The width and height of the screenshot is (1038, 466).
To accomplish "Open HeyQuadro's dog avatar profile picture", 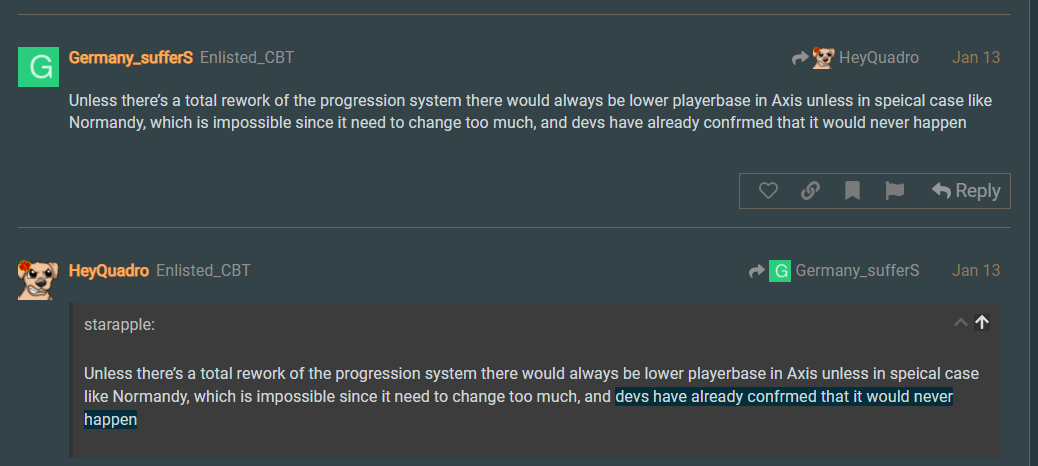I will tap(38, 279).
